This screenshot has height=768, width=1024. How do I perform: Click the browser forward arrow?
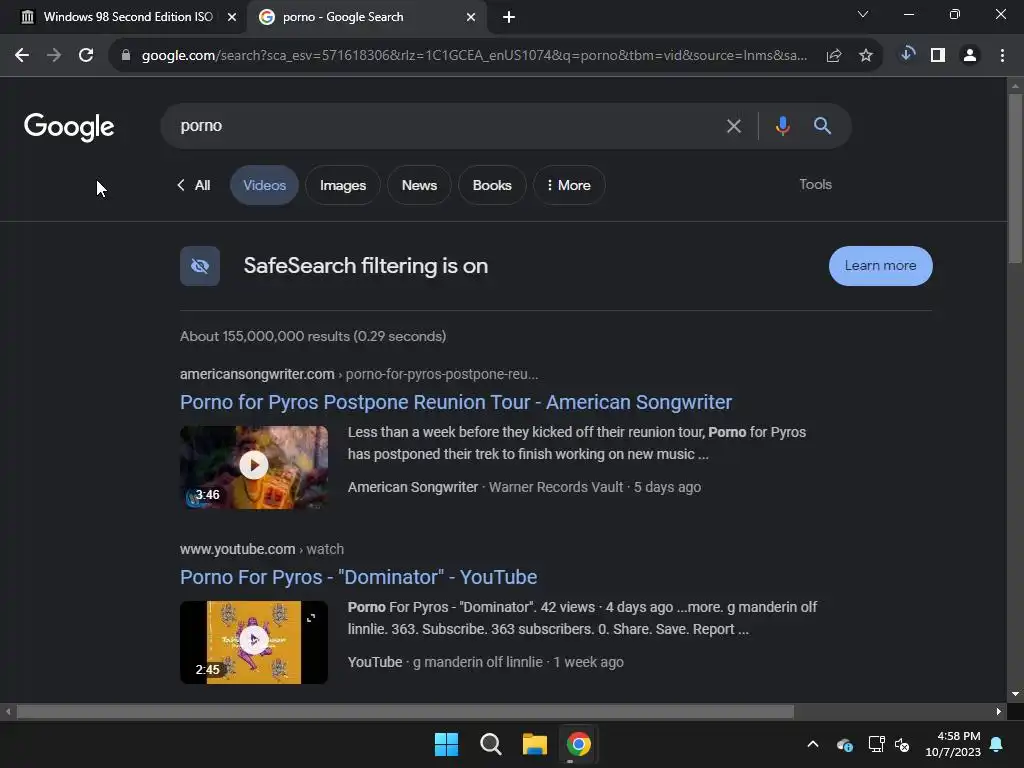(54, 56)
